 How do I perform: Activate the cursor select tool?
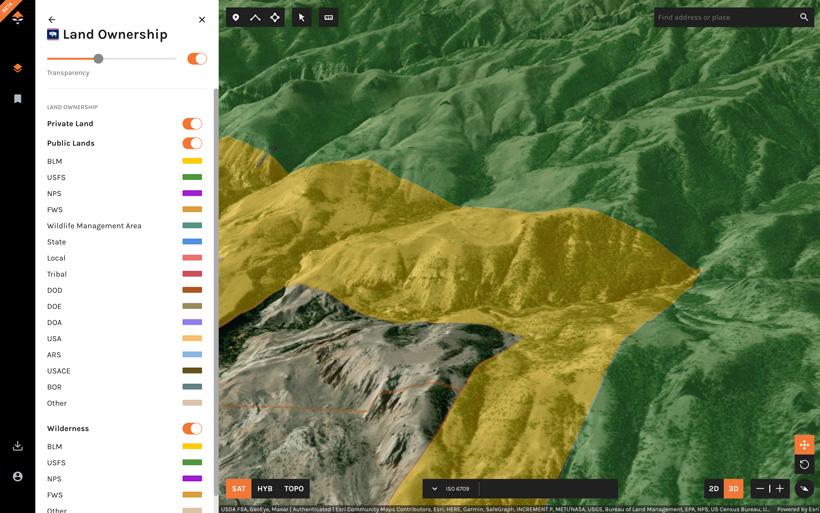(301, 18)
